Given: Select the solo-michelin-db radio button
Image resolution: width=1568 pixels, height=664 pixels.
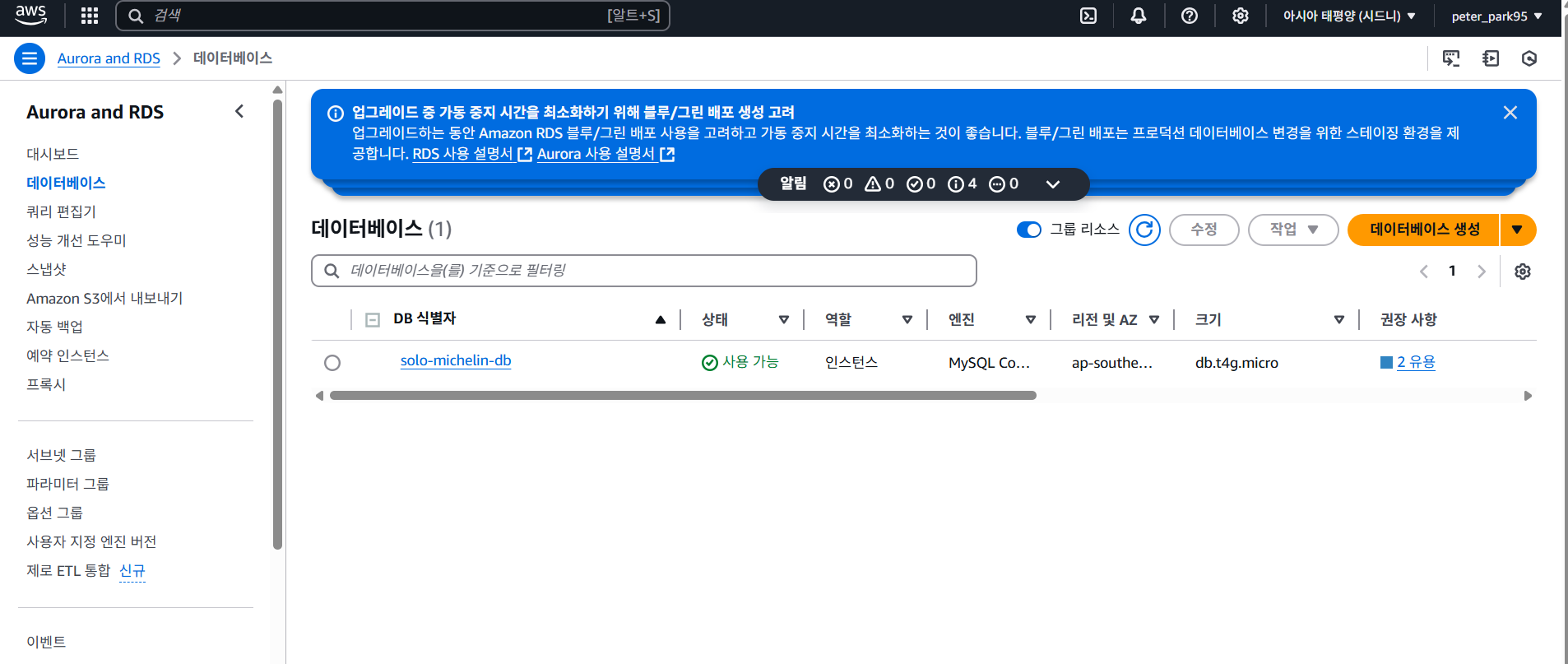Looking at the screenshot, I should pyautogui.click(x=332, y=363).
